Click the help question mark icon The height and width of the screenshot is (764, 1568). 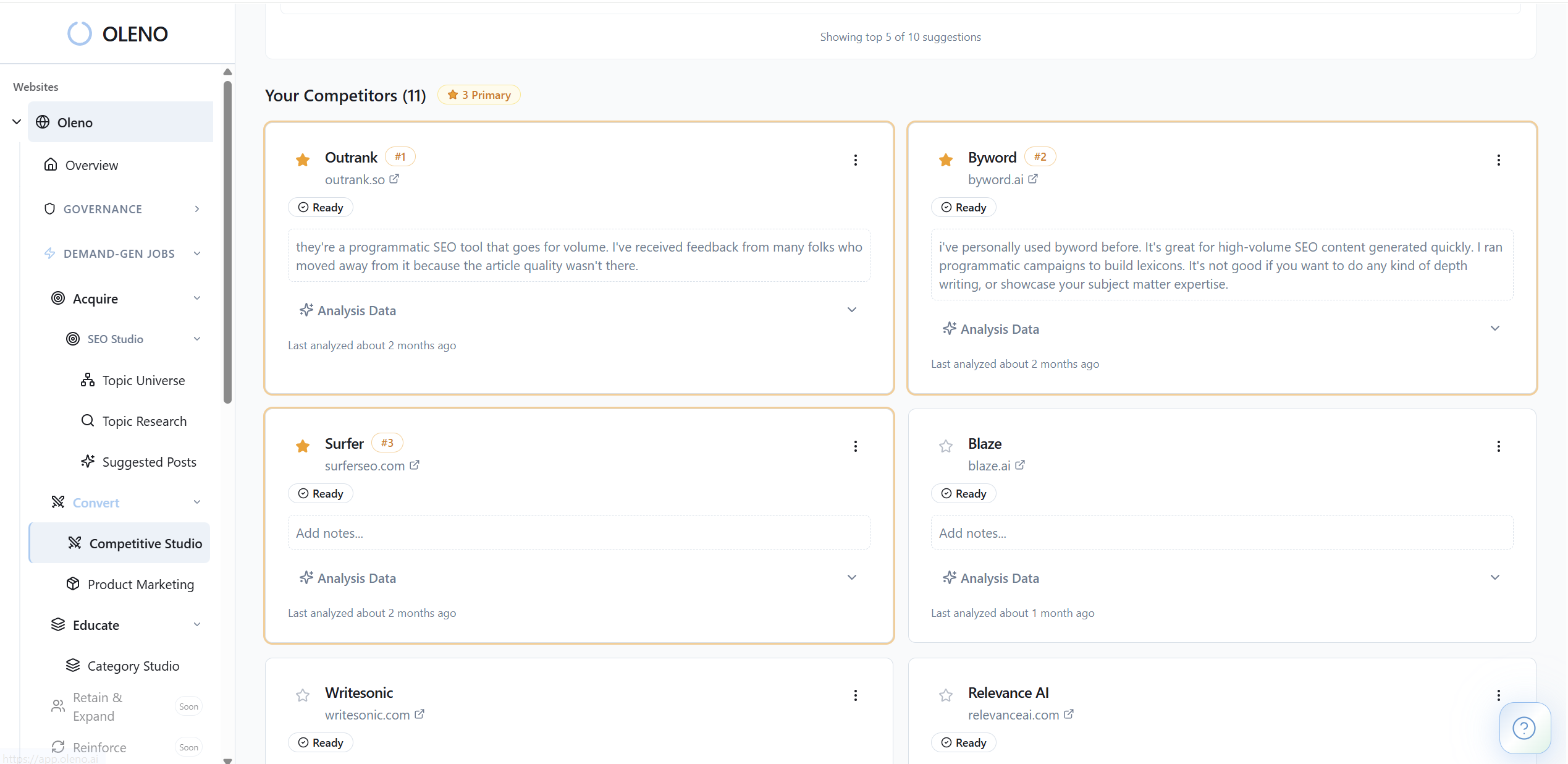pyautogui.click(x=1524, y=728)
